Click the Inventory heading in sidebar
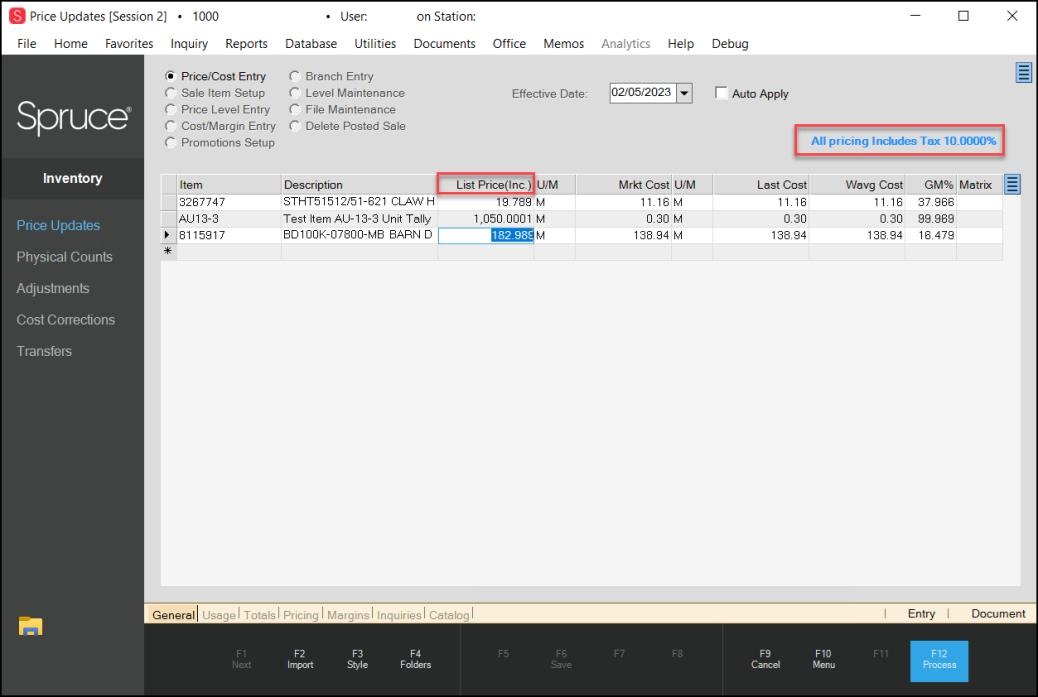 click(72, 178)
